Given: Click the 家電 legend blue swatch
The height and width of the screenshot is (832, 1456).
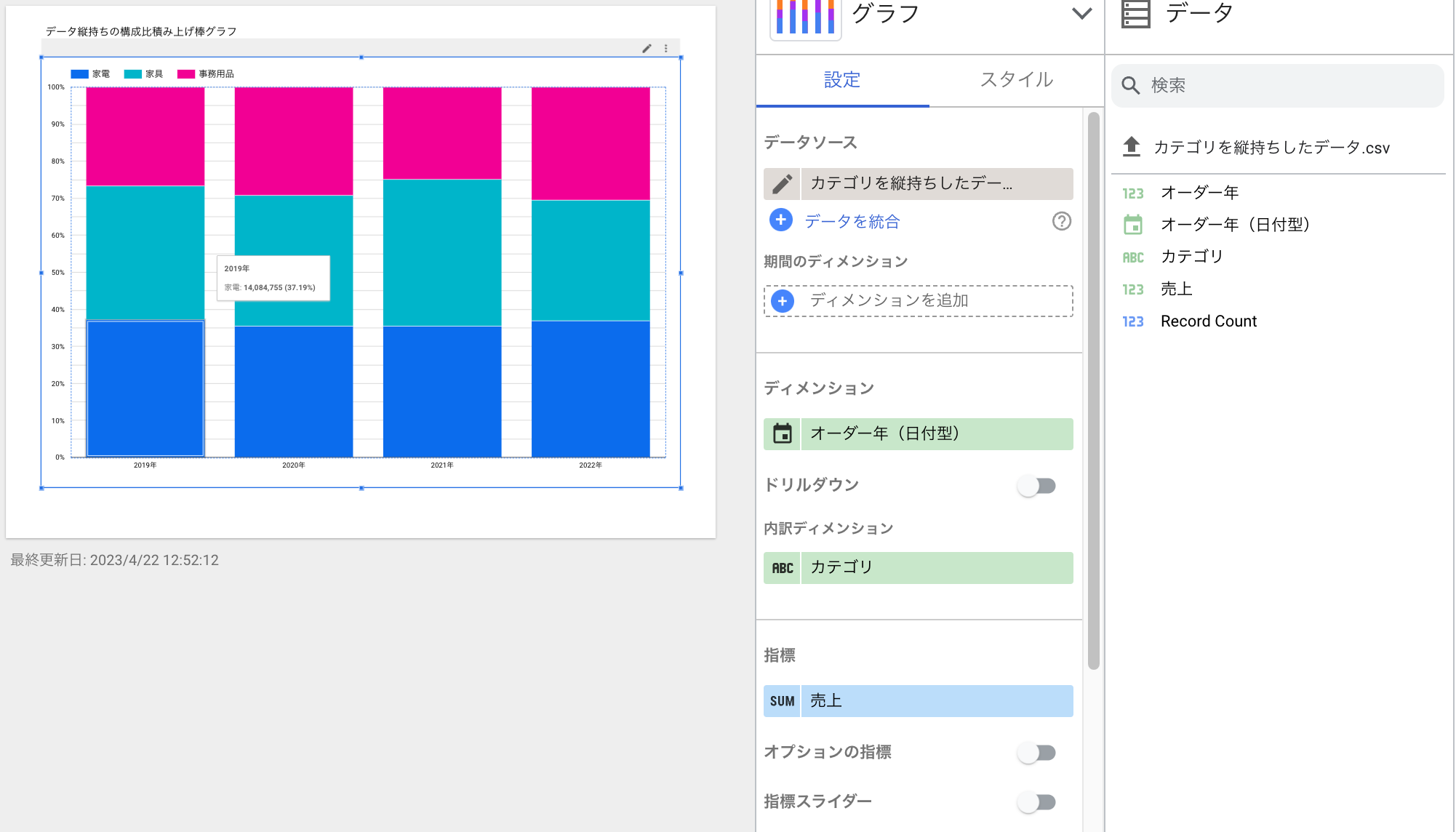Looking at the screenshot, I should point(79,74).
